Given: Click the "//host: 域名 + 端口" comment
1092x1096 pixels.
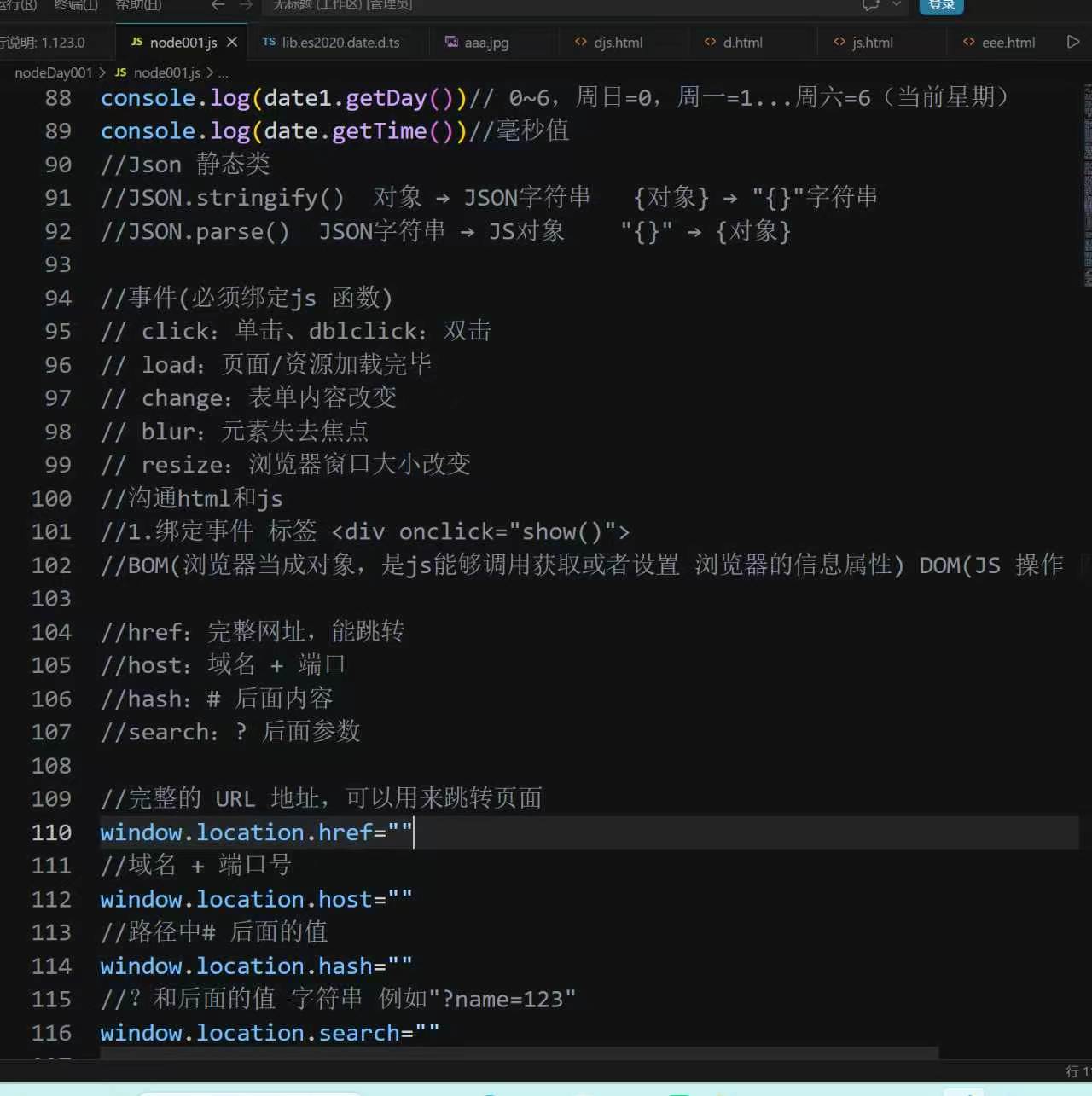Looking at the screenshot, I should [x=223, y=665].
